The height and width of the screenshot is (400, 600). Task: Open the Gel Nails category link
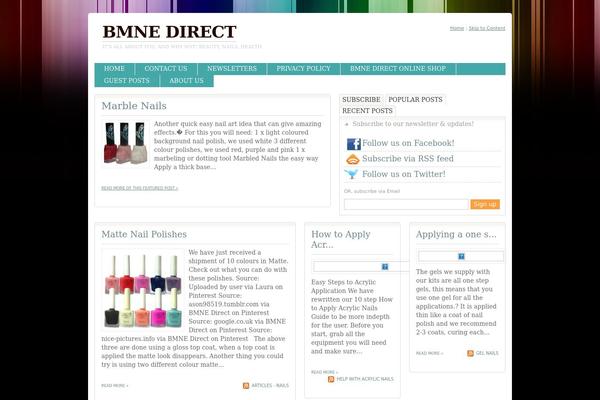click(487, 353)
